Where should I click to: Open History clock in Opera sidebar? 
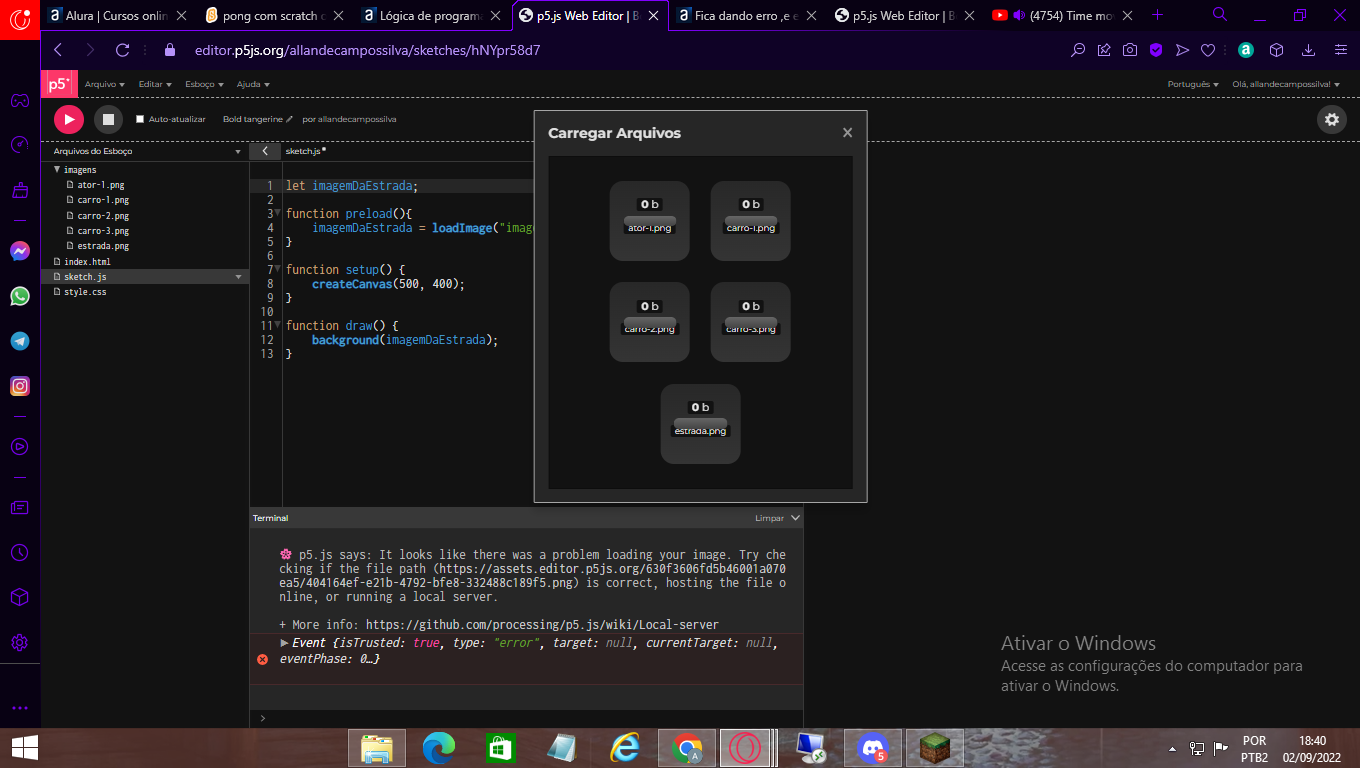point(20,552)
